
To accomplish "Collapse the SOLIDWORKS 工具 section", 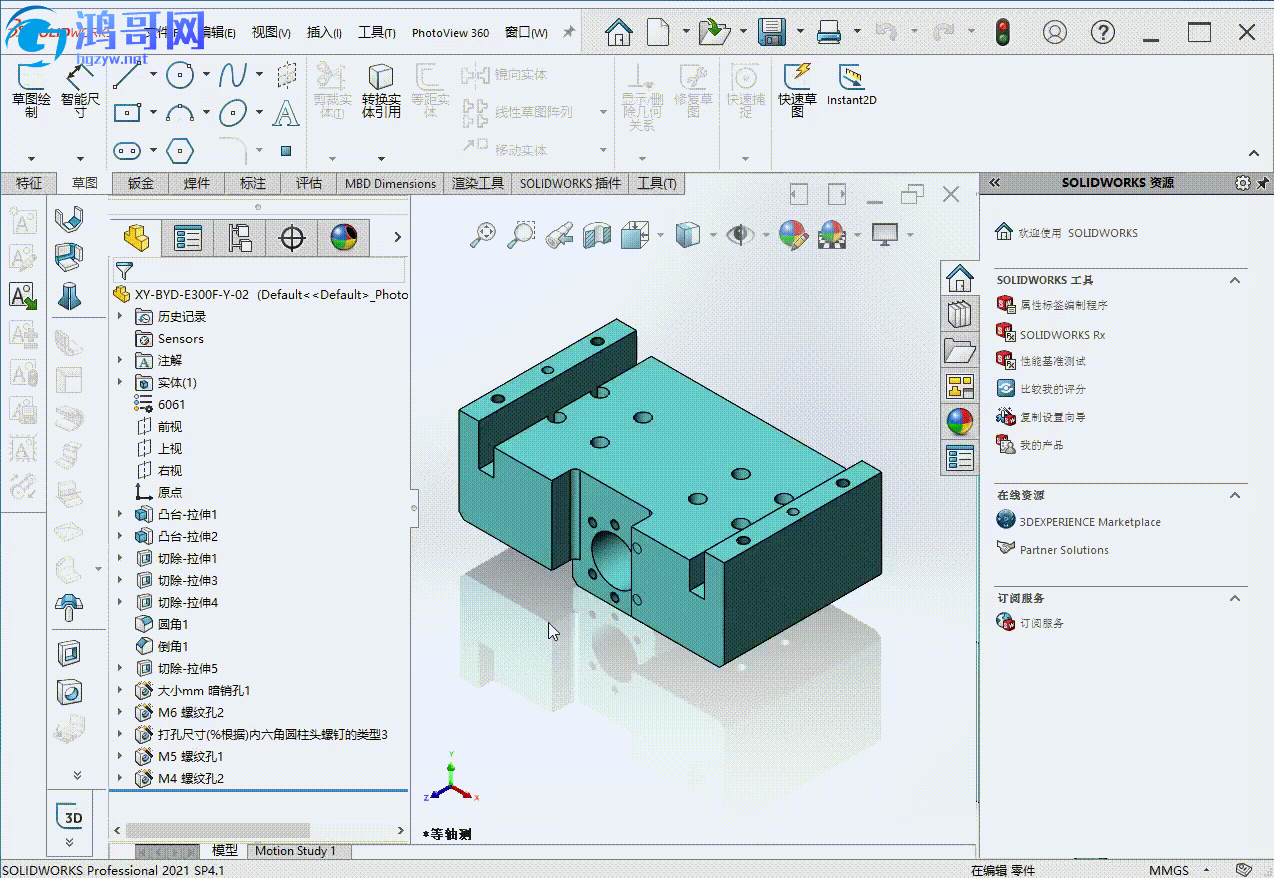I will click(1235, 281).
